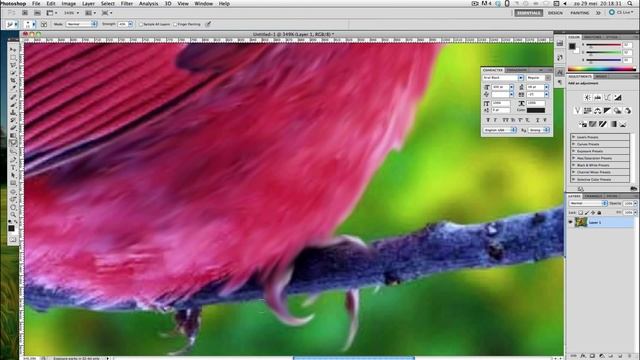The height and width of the screenshot is (360, 640).
Task: Open the Filter menu
Action: pyautogui.click(x=127, y=3)
